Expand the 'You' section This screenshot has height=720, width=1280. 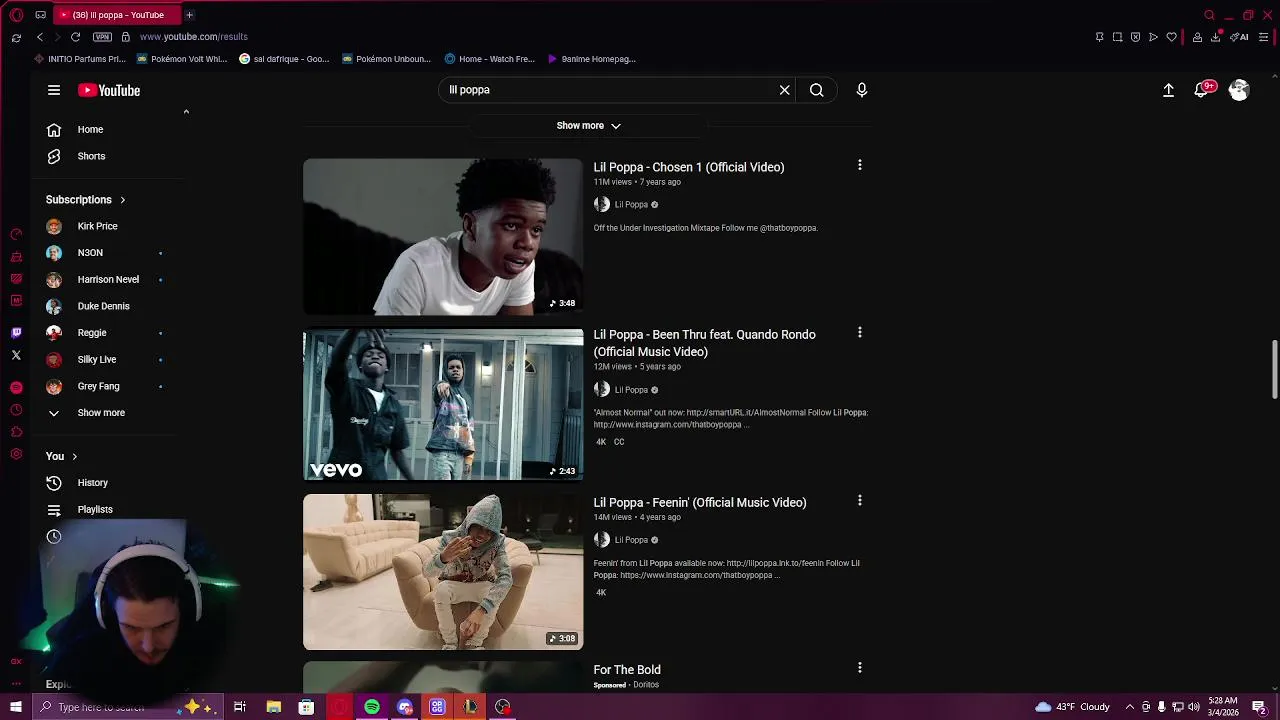tap(62, 456)
